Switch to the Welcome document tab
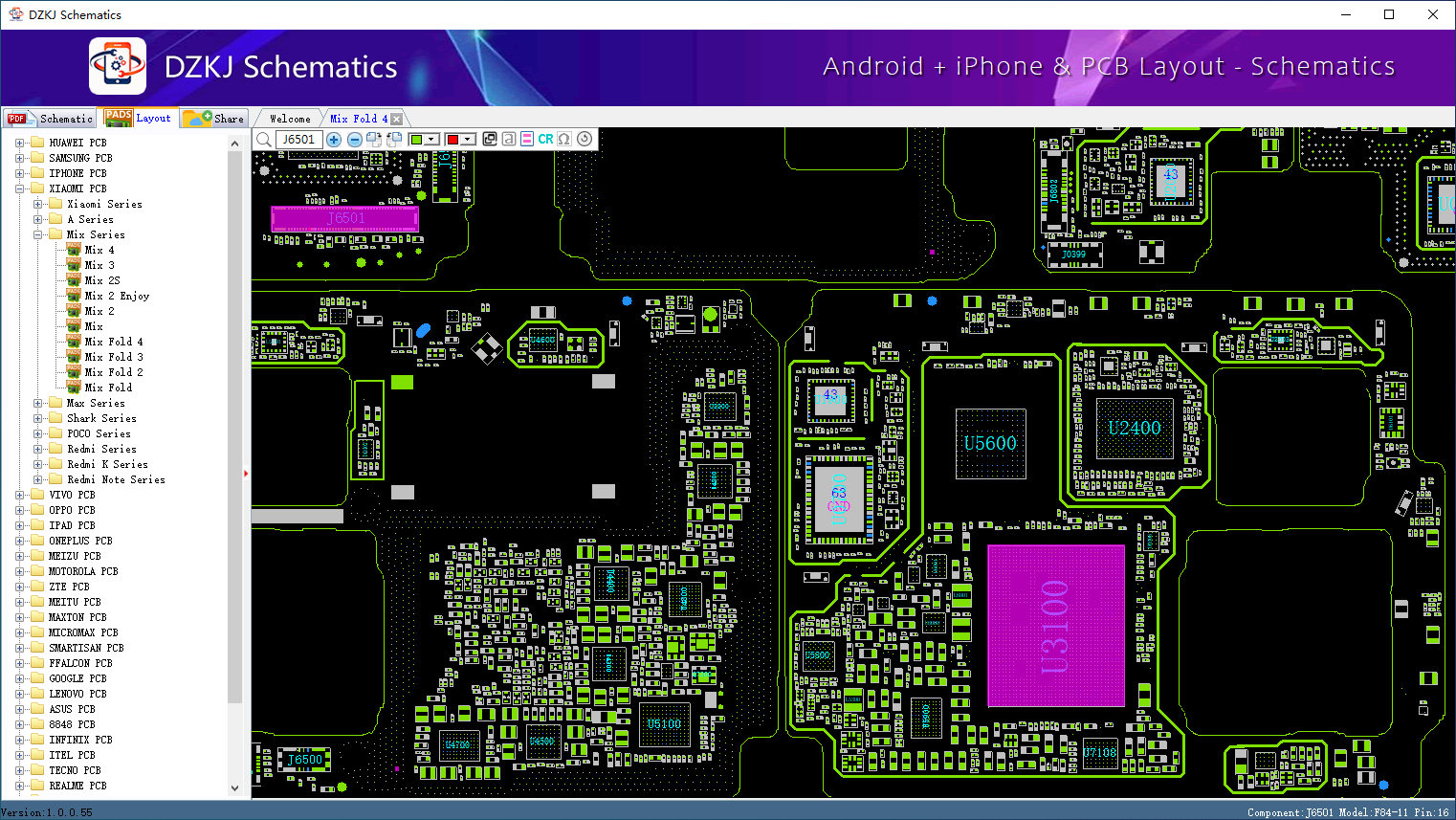 pyautogui.click(x=290, y=119)
